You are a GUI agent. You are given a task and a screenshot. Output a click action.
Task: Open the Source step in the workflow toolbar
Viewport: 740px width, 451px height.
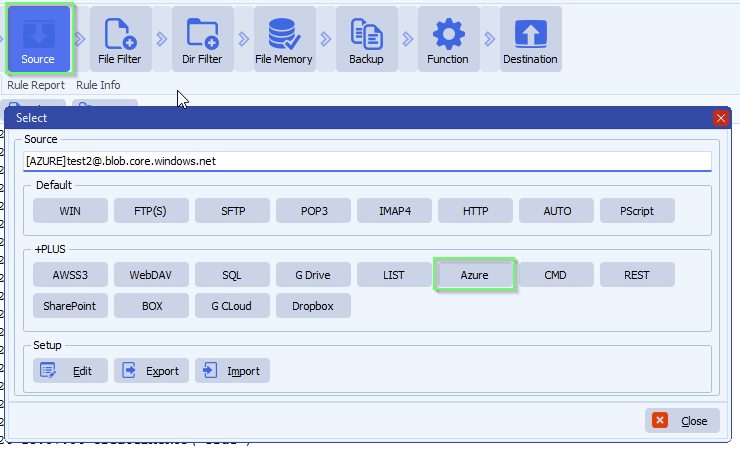tap(39, 39)
